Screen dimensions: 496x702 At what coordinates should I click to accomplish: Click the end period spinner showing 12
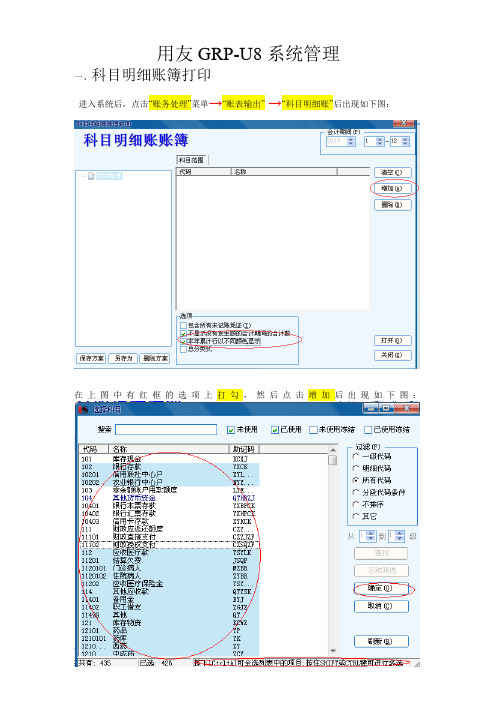pos(399,141)
